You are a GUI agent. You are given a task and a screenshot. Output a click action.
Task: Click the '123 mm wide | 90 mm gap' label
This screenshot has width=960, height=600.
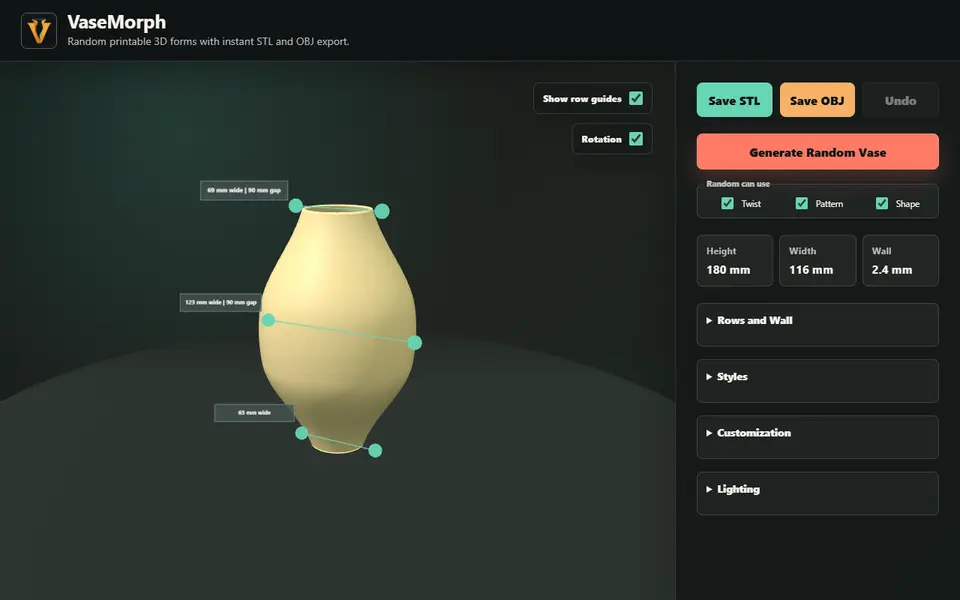pyautogui.click(x=220, y=302)
